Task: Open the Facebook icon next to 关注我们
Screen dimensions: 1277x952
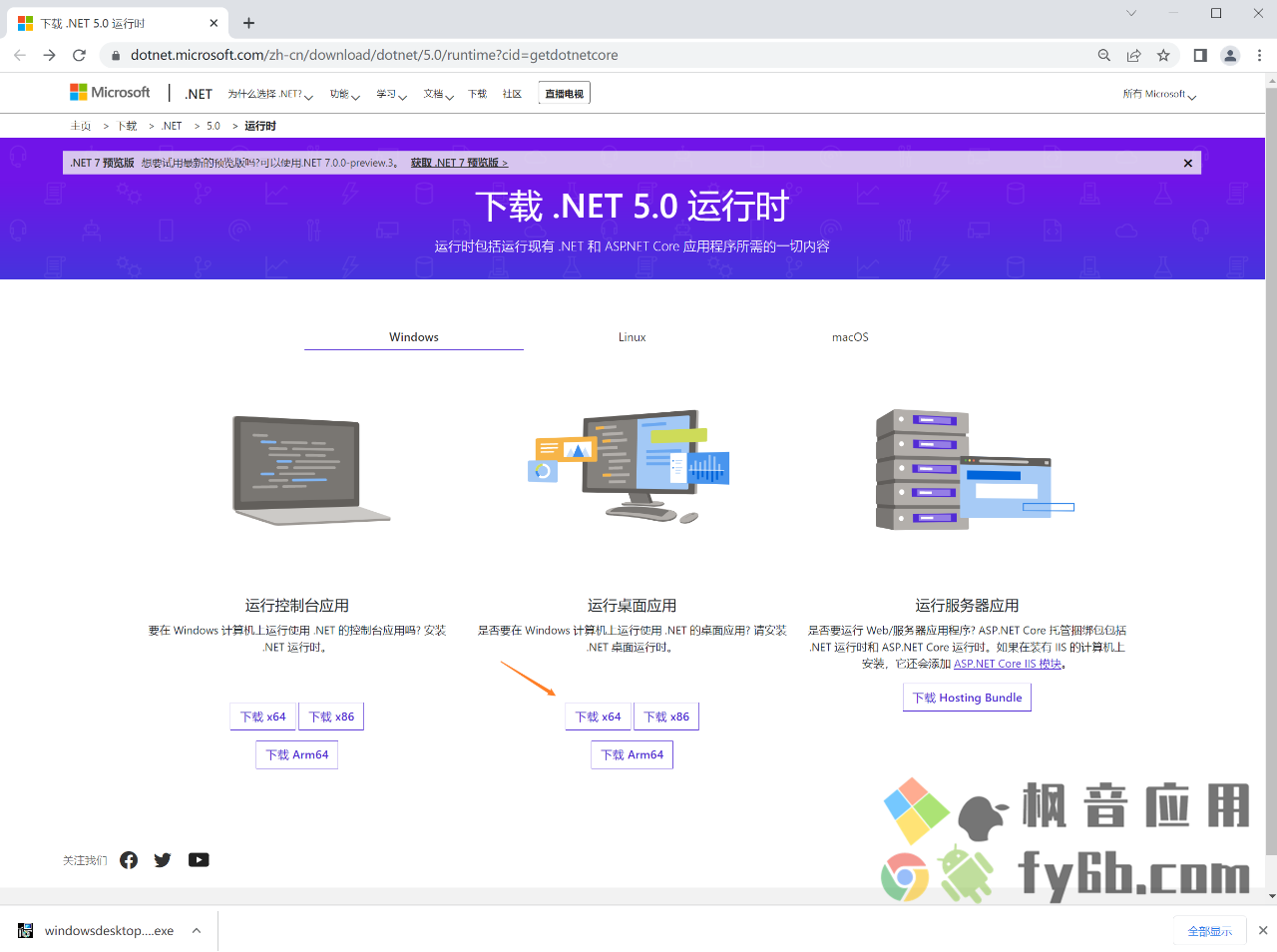Action: 129,860
